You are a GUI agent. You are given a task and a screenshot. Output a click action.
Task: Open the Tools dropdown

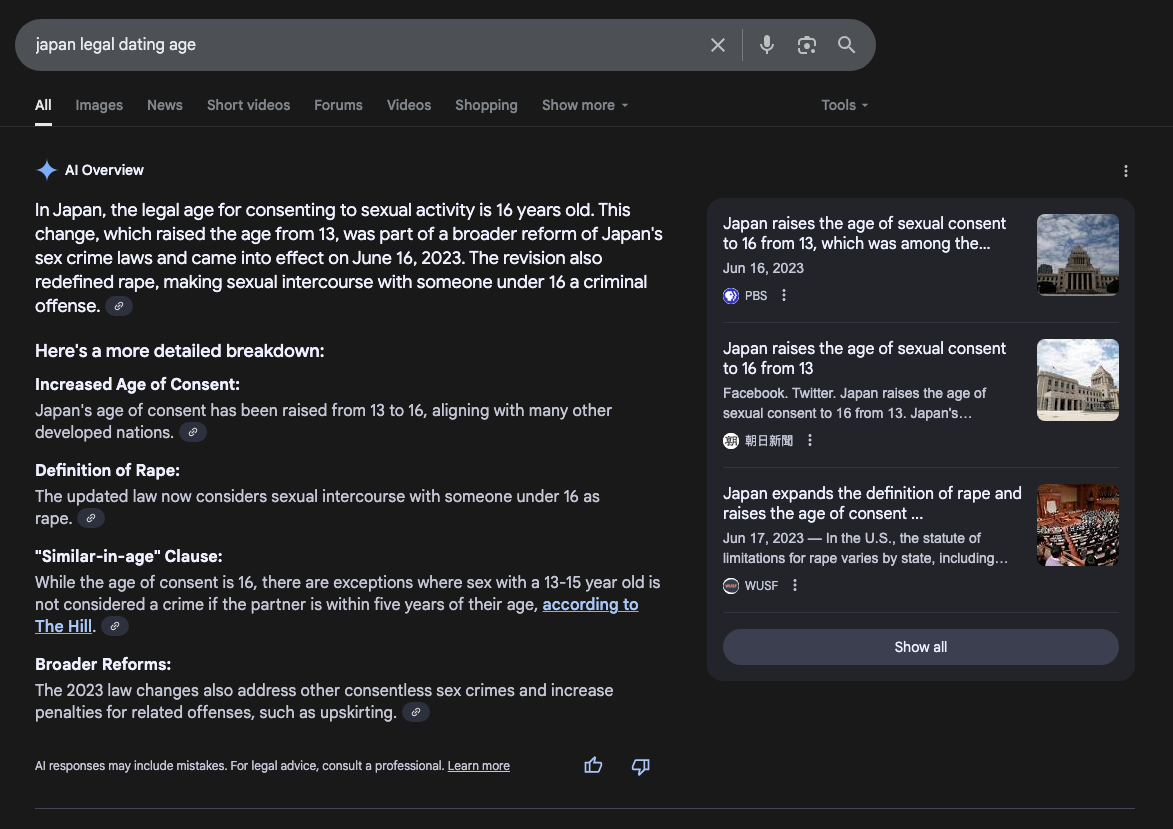(x=845, y=105)
